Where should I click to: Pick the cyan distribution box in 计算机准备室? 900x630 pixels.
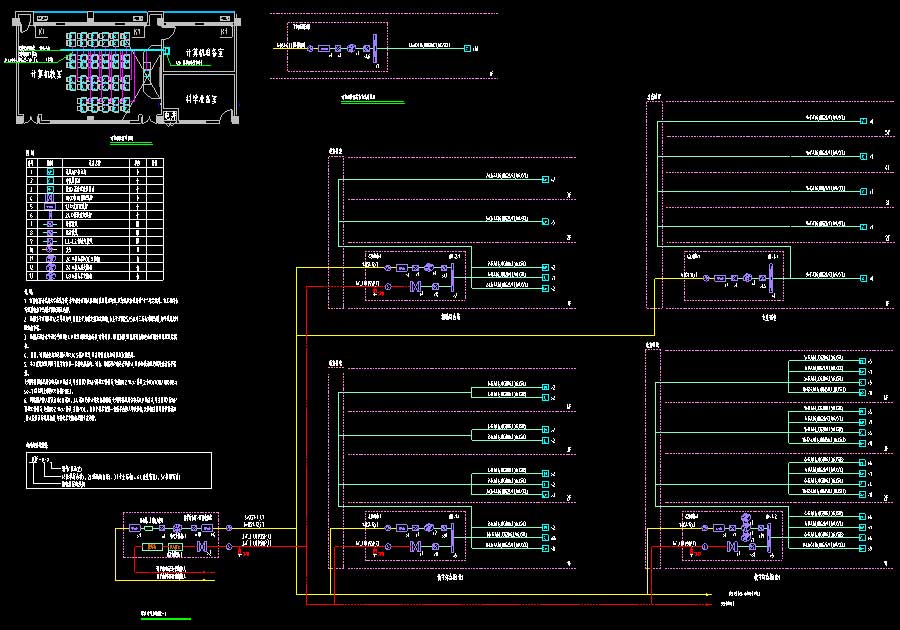pos(166,51)
